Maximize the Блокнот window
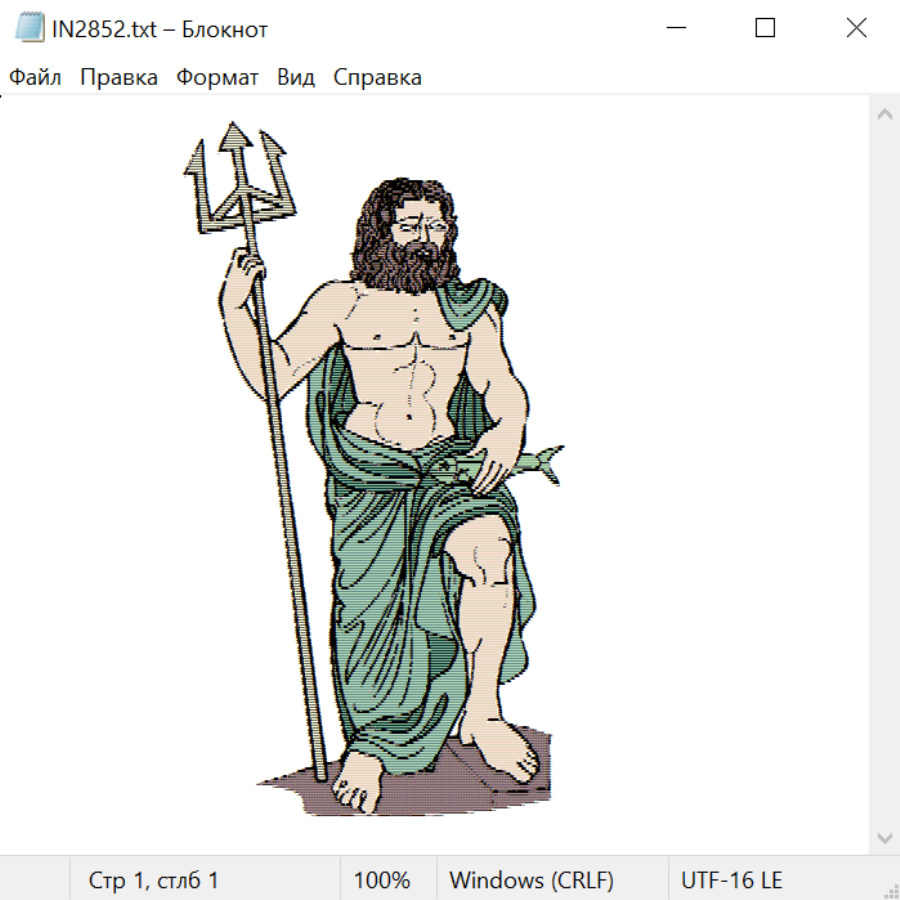Image resolution: width=900 pixels, height=900 pixels. [765, 28]
